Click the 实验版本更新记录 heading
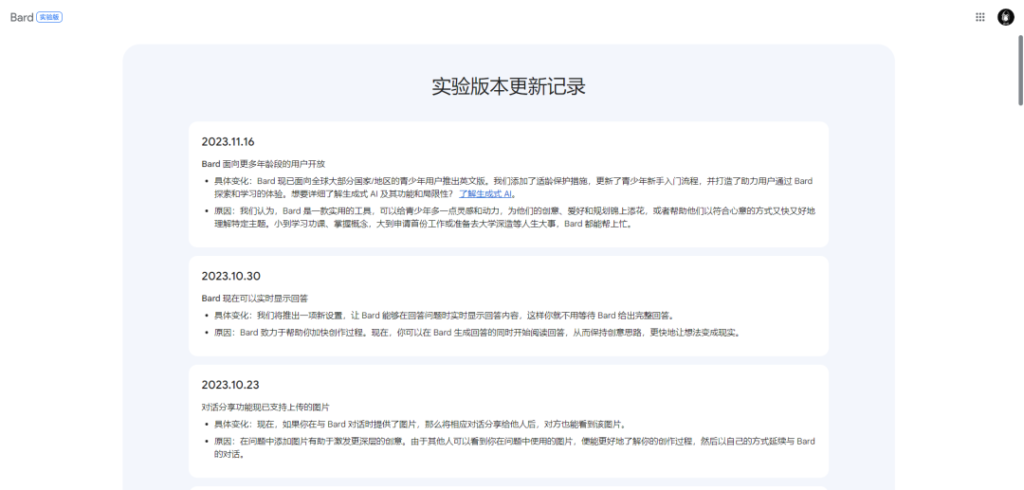Image resolution: width=1024 pixels, height=490 pixels. click(509, 86)
